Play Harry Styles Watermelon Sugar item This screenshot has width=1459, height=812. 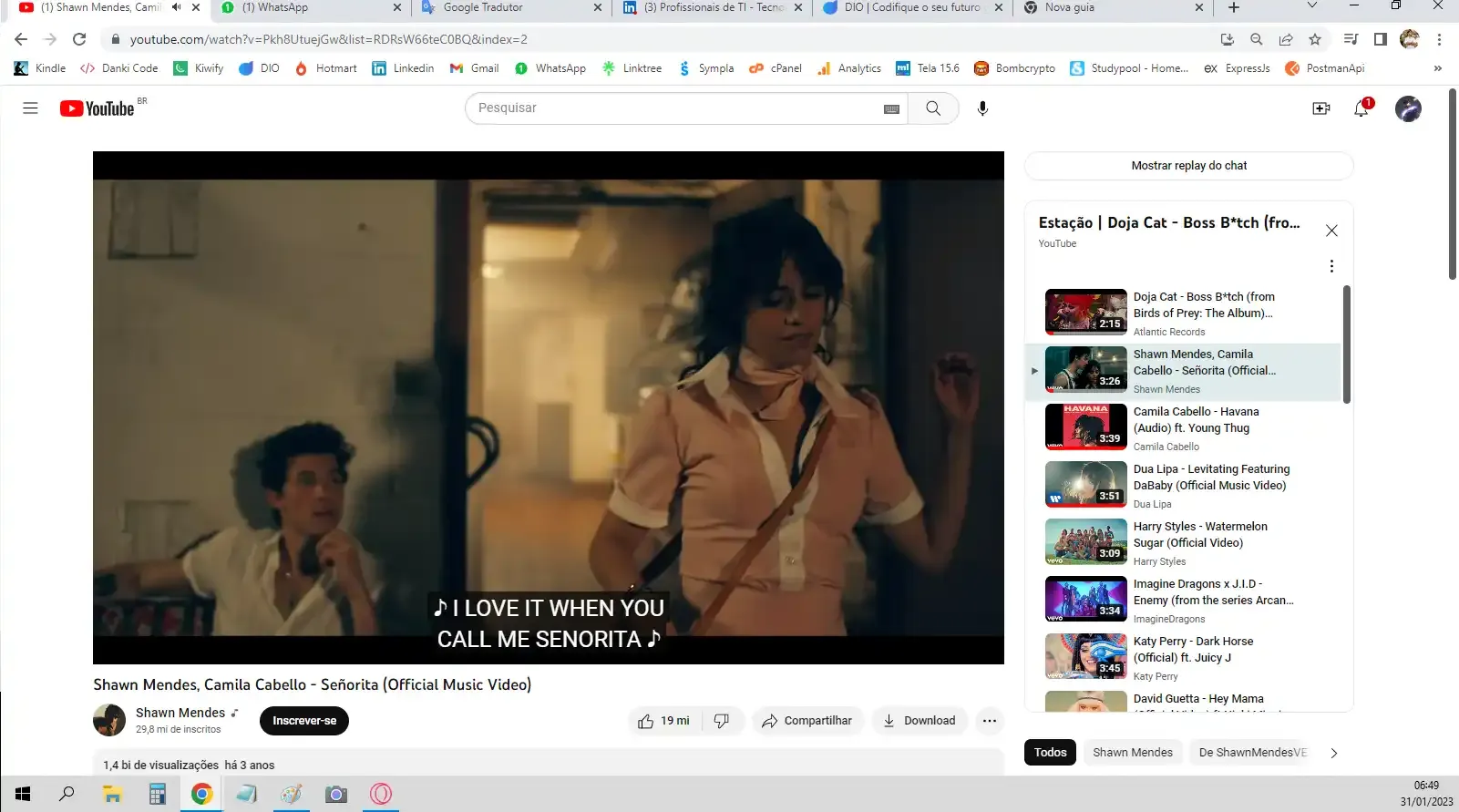tap(1183, 543)
